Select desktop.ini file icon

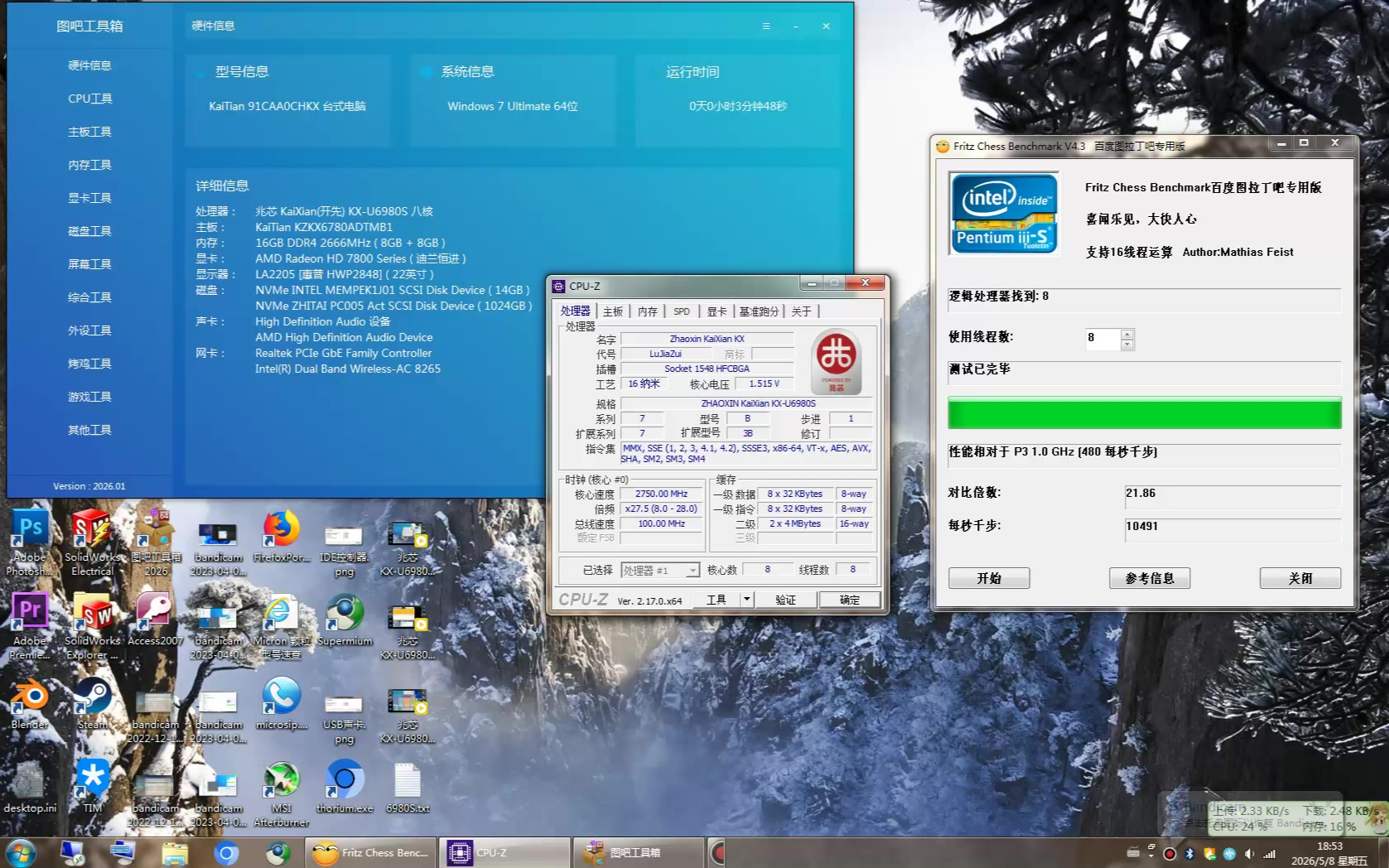pyautogui.click(x=30, y=787)
